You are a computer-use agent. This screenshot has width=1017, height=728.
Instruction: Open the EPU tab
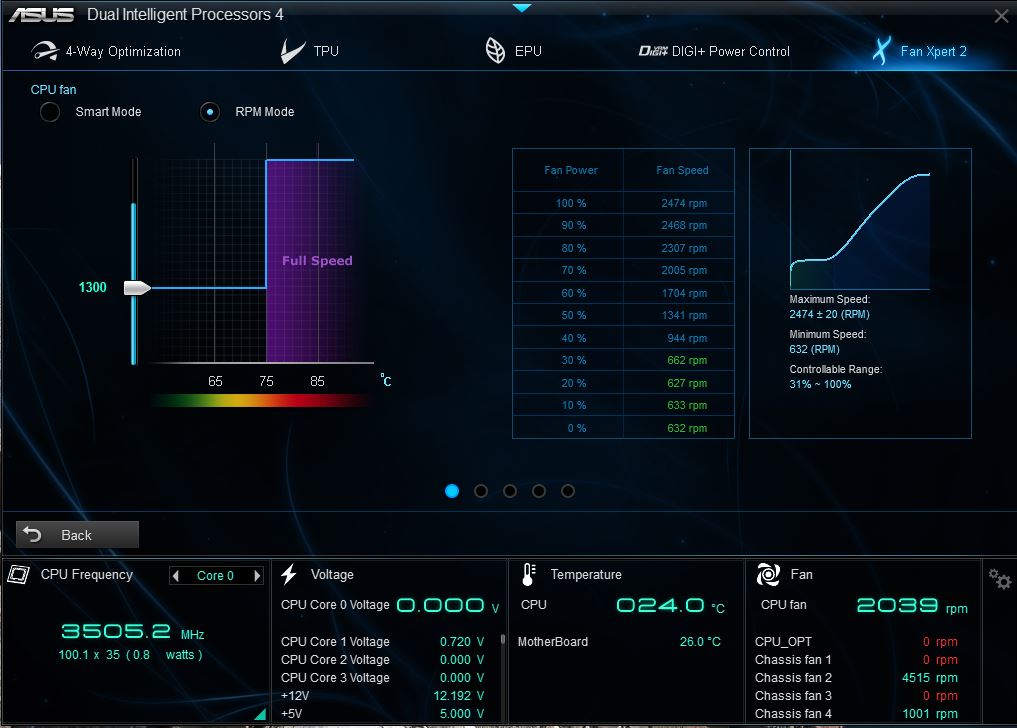click(513, 51)
